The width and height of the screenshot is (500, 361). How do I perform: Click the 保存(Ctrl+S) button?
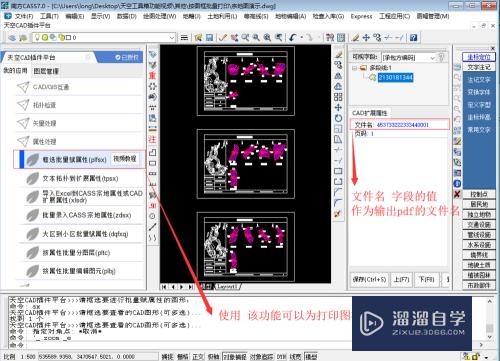369,279
